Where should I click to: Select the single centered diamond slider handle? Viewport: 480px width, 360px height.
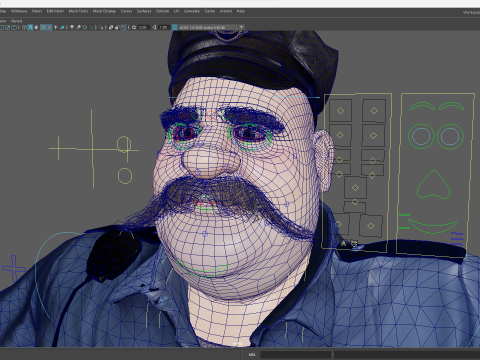(355, 188)
